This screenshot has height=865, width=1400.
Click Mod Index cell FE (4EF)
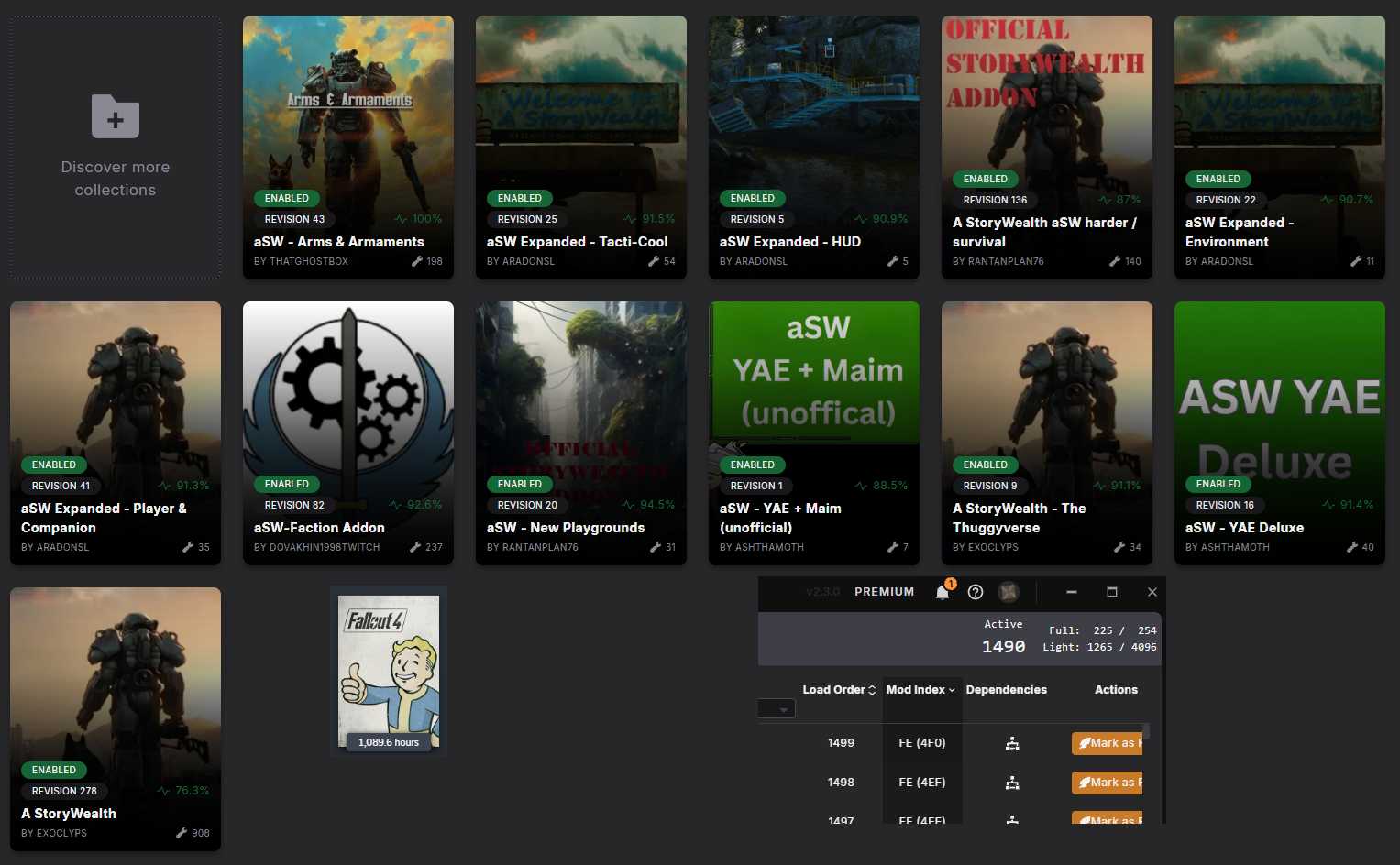pos(922,783)
